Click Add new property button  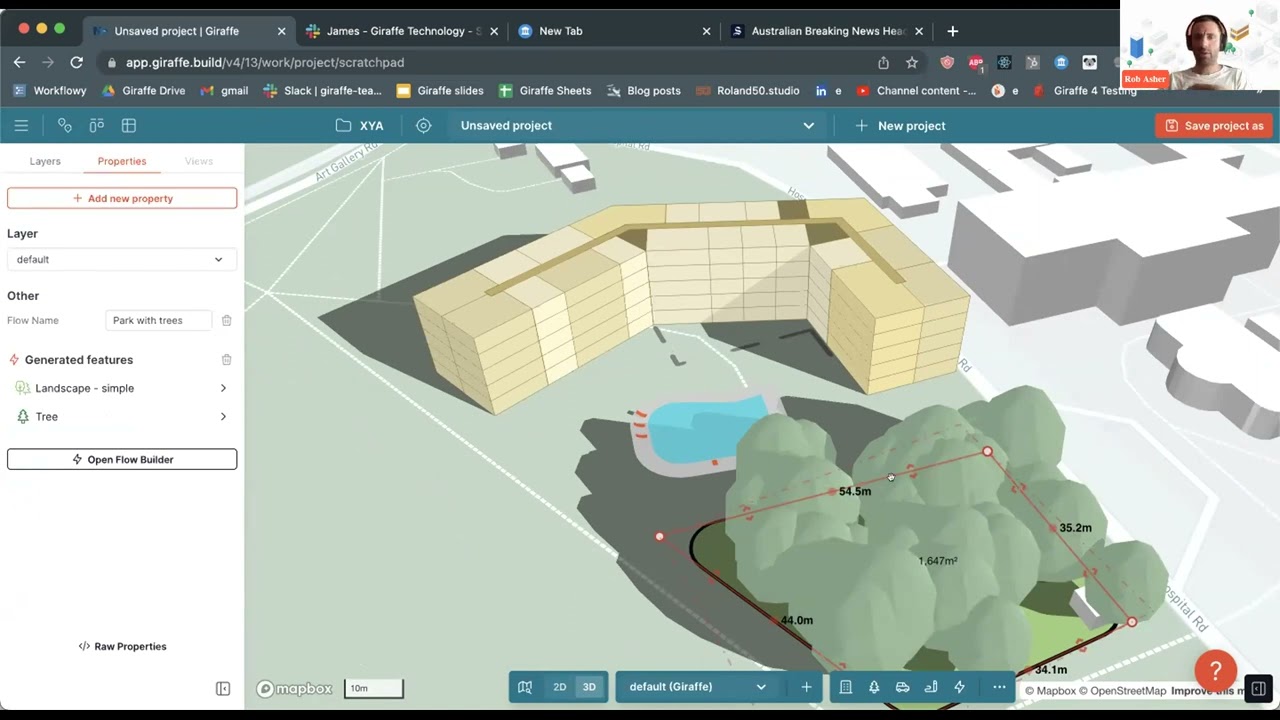pos(122,198)
